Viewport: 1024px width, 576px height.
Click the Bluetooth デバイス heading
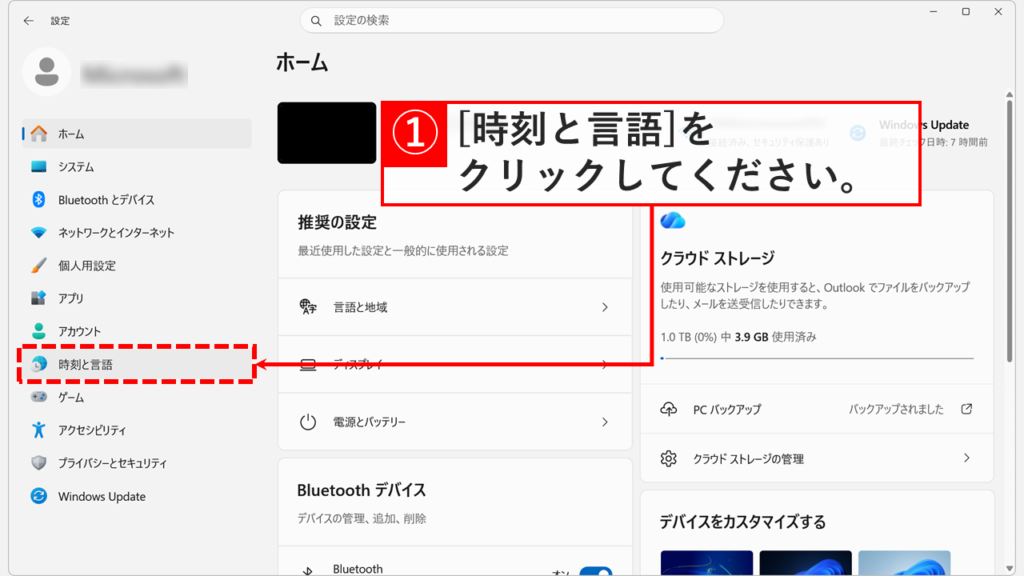coord(361,490)
